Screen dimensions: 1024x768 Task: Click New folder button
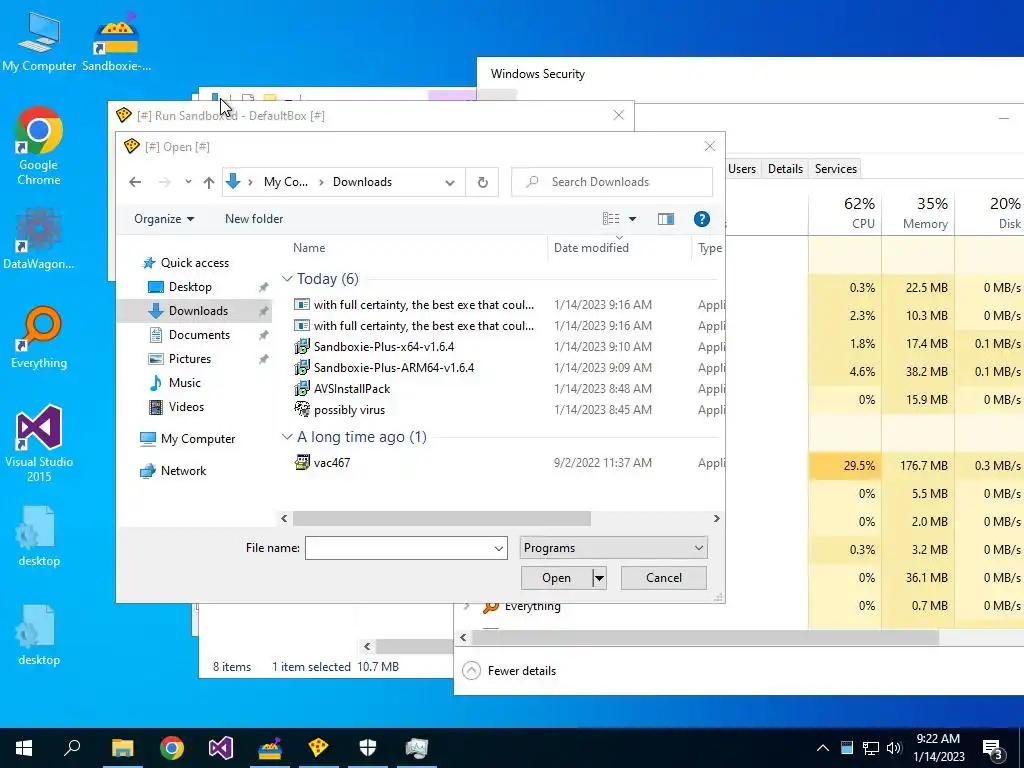pyautogui.click(x=254, y=219)
